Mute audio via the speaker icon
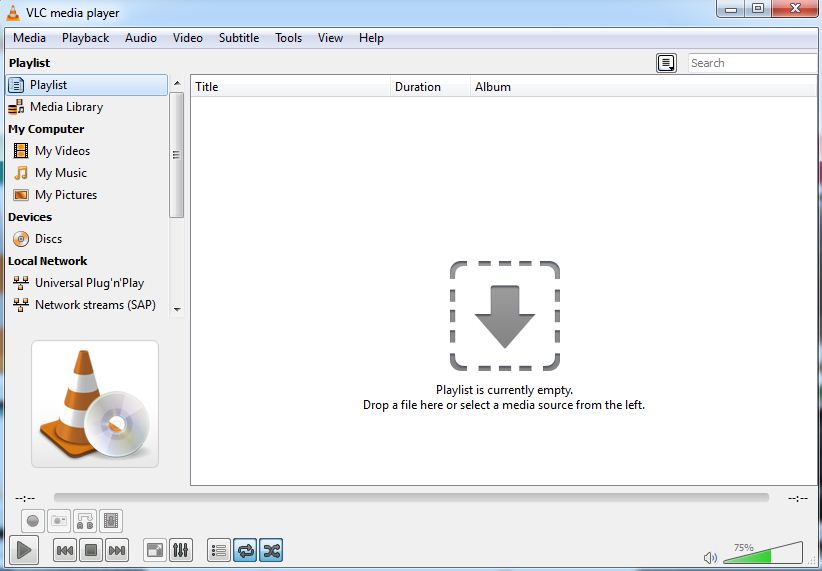822x571 pixels. coord(710,557)
